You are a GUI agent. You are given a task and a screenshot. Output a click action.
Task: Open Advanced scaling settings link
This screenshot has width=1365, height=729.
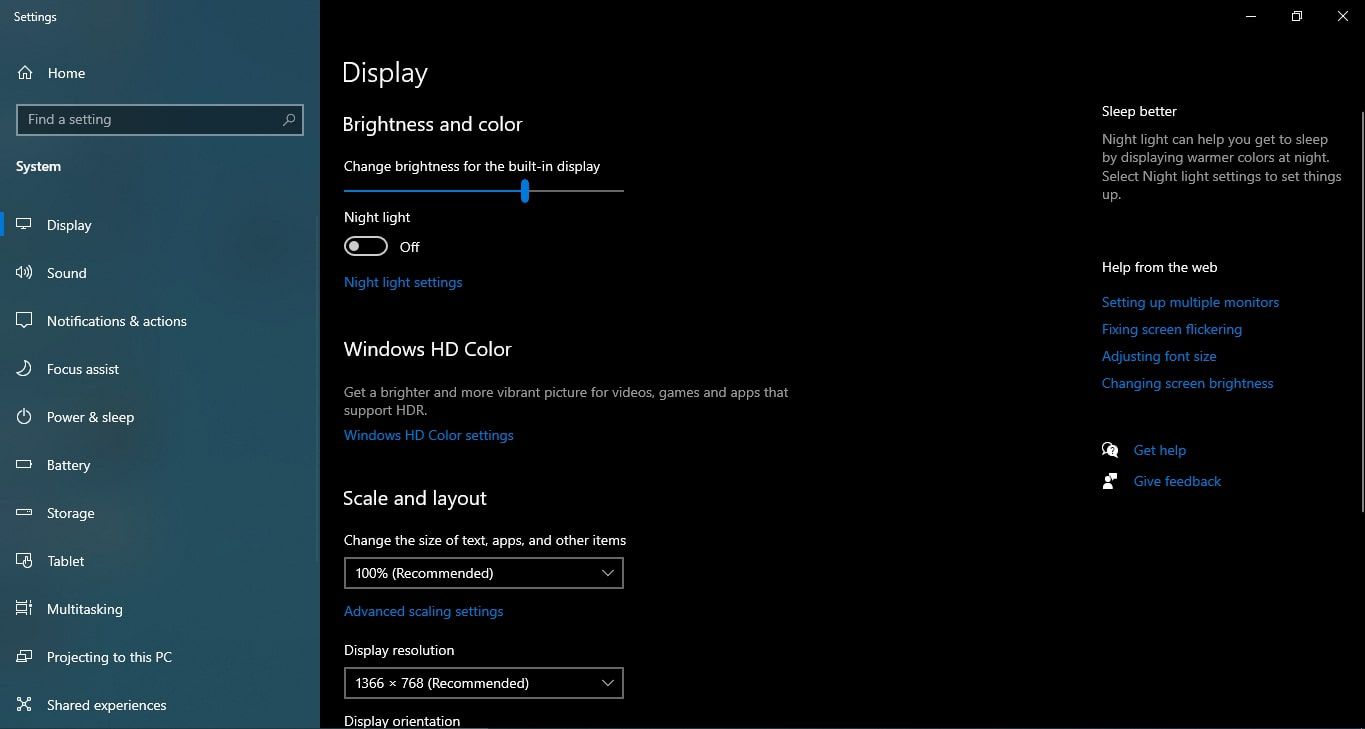pyautogui.click(x=424, y=611)
